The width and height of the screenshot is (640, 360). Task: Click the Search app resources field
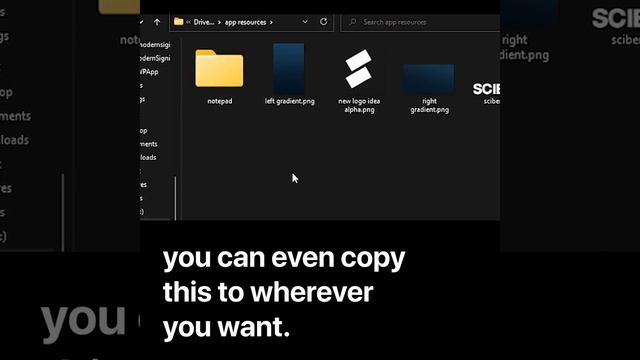click(x=420, y=22)
